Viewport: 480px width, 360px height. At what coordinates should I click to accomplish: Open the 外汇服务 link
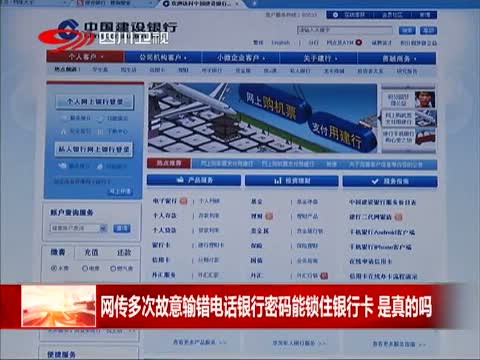click(164, 275)
